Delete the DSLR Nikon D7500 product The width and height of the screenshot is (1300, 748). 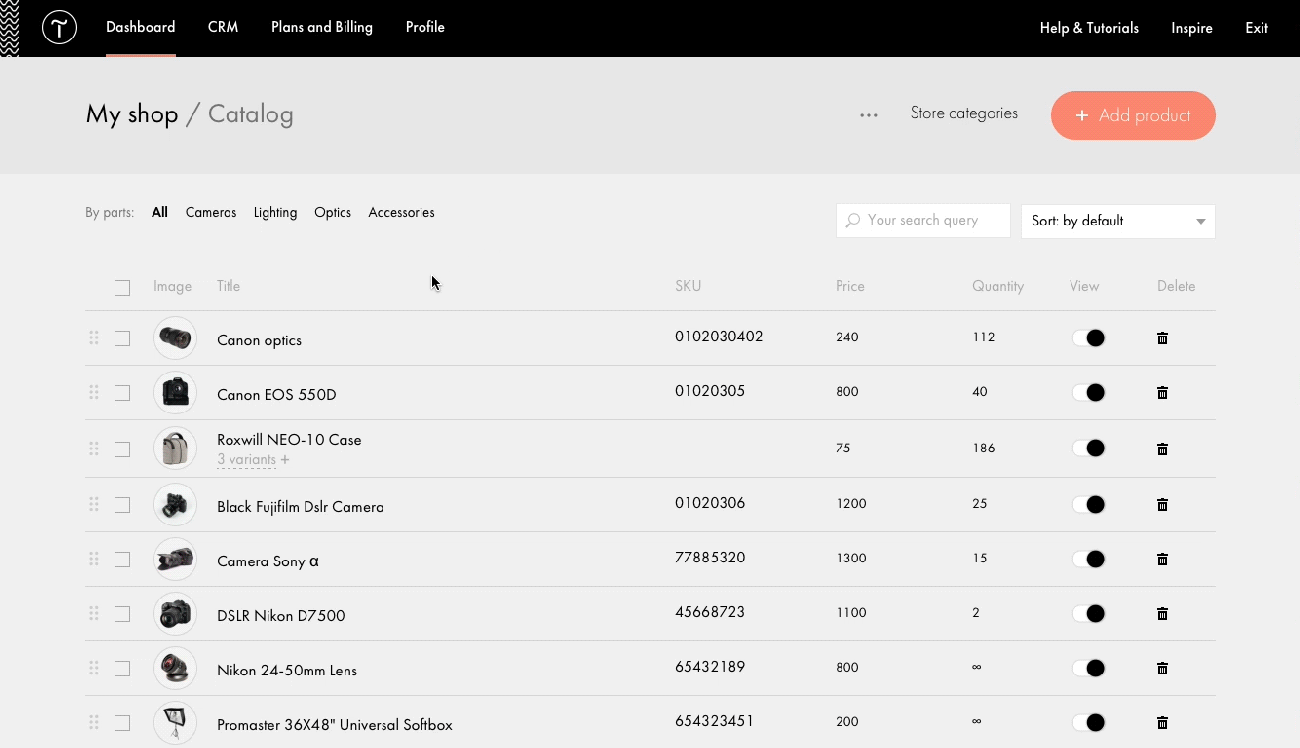click(x=1162, y=613)
